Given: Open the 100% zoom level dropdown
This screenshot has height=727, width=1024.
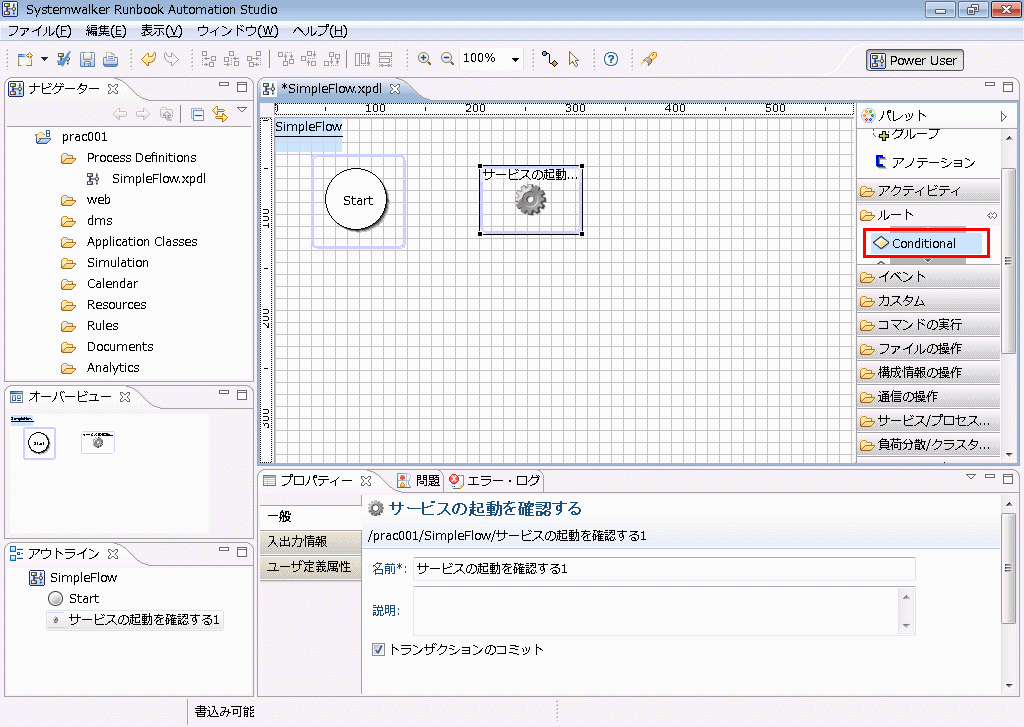Looking at the screenshot, I should tap(515, 59).
